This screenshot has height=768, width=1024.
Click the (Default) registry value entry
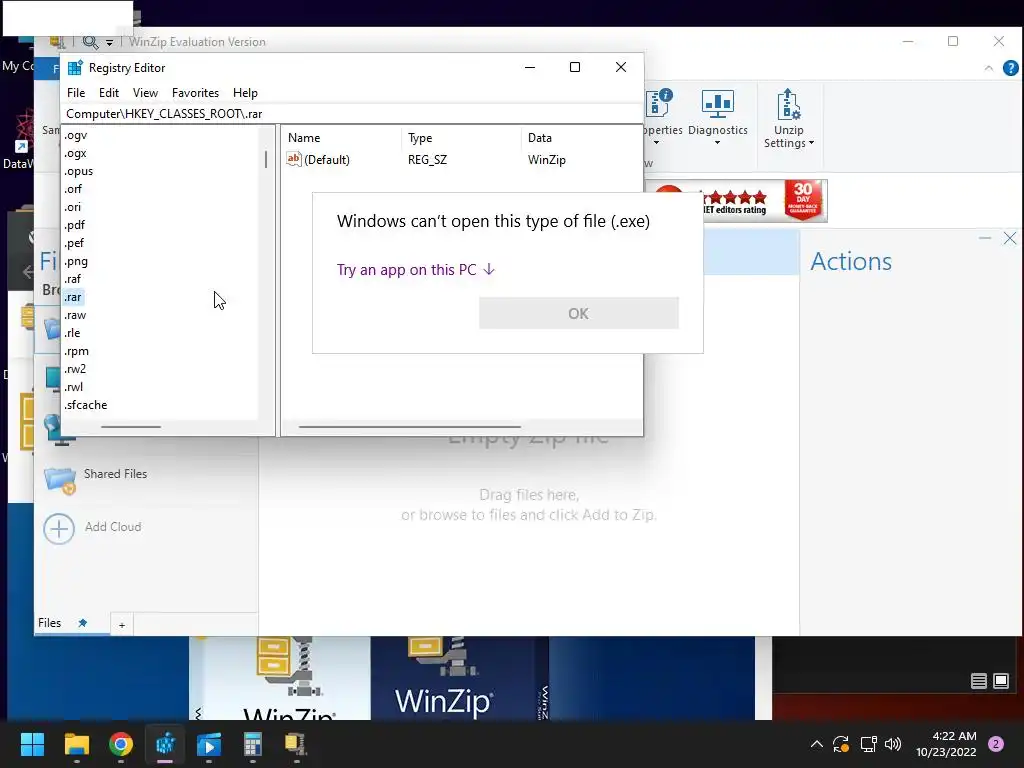tap(319, 159)
